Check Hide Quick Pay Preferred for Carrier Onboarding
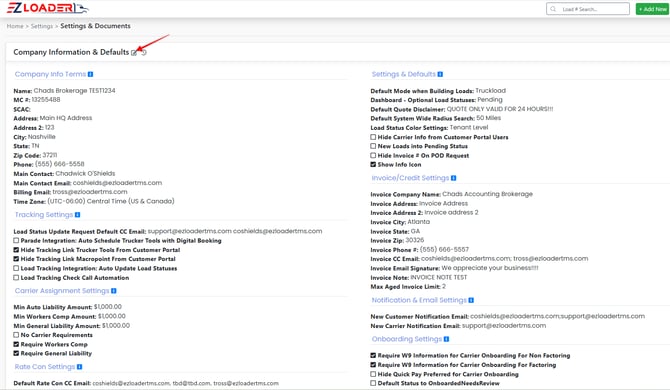670x390 pixels. click(373, 374)
